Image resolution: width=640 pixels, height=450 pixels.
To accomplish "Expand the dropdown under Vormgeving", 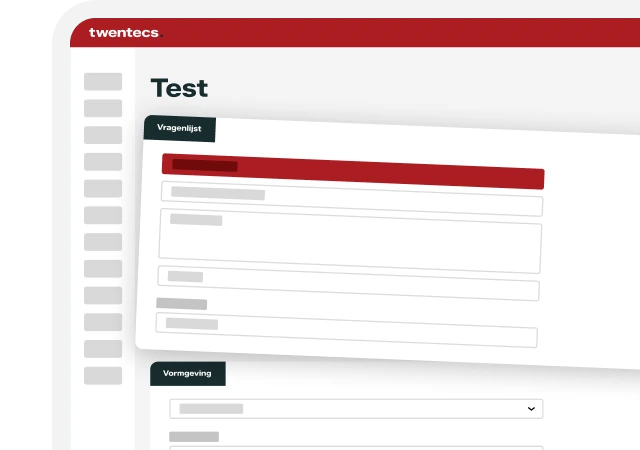I will (x=356, y=409).
